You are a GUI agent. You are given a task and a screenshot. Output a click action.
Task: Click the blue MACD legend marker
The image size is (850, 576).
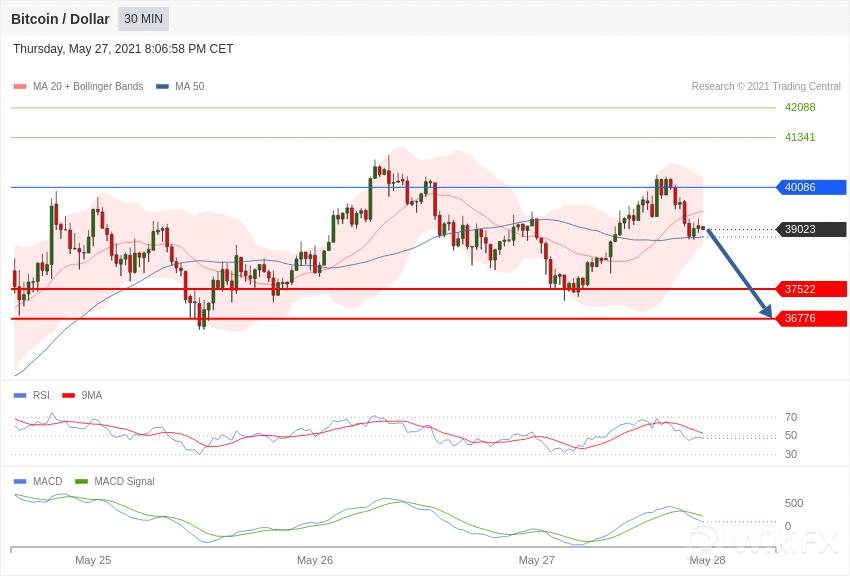20,481
